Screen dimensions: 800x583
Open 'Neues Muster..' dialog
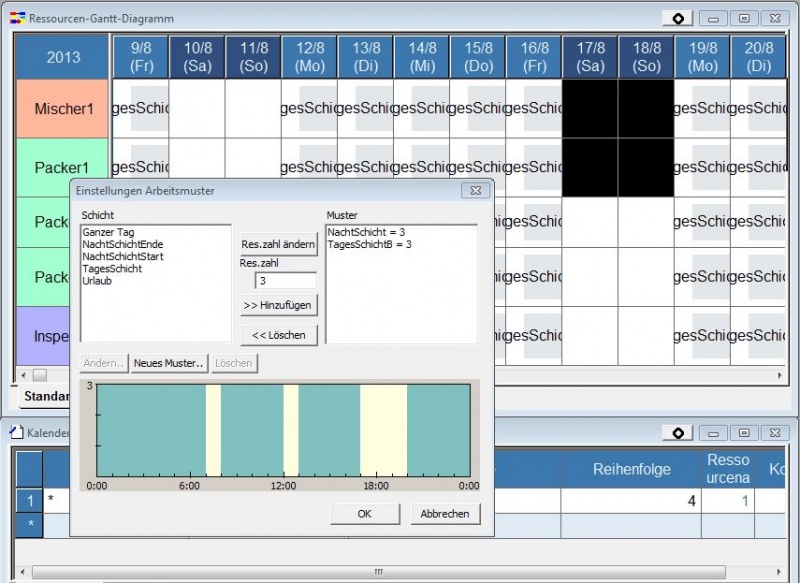point(169,363)
